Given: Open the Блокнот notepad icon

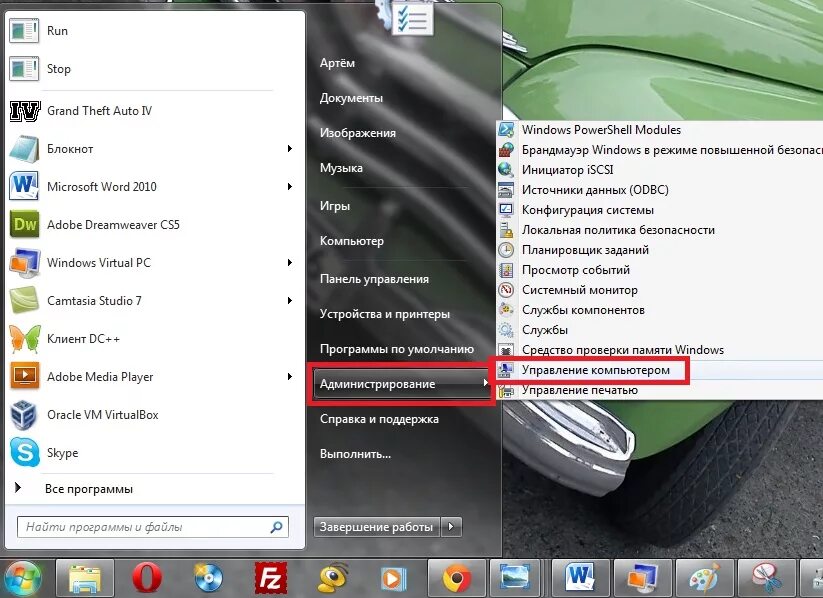Looking at the screenshot, I should [x=24, y=149].
